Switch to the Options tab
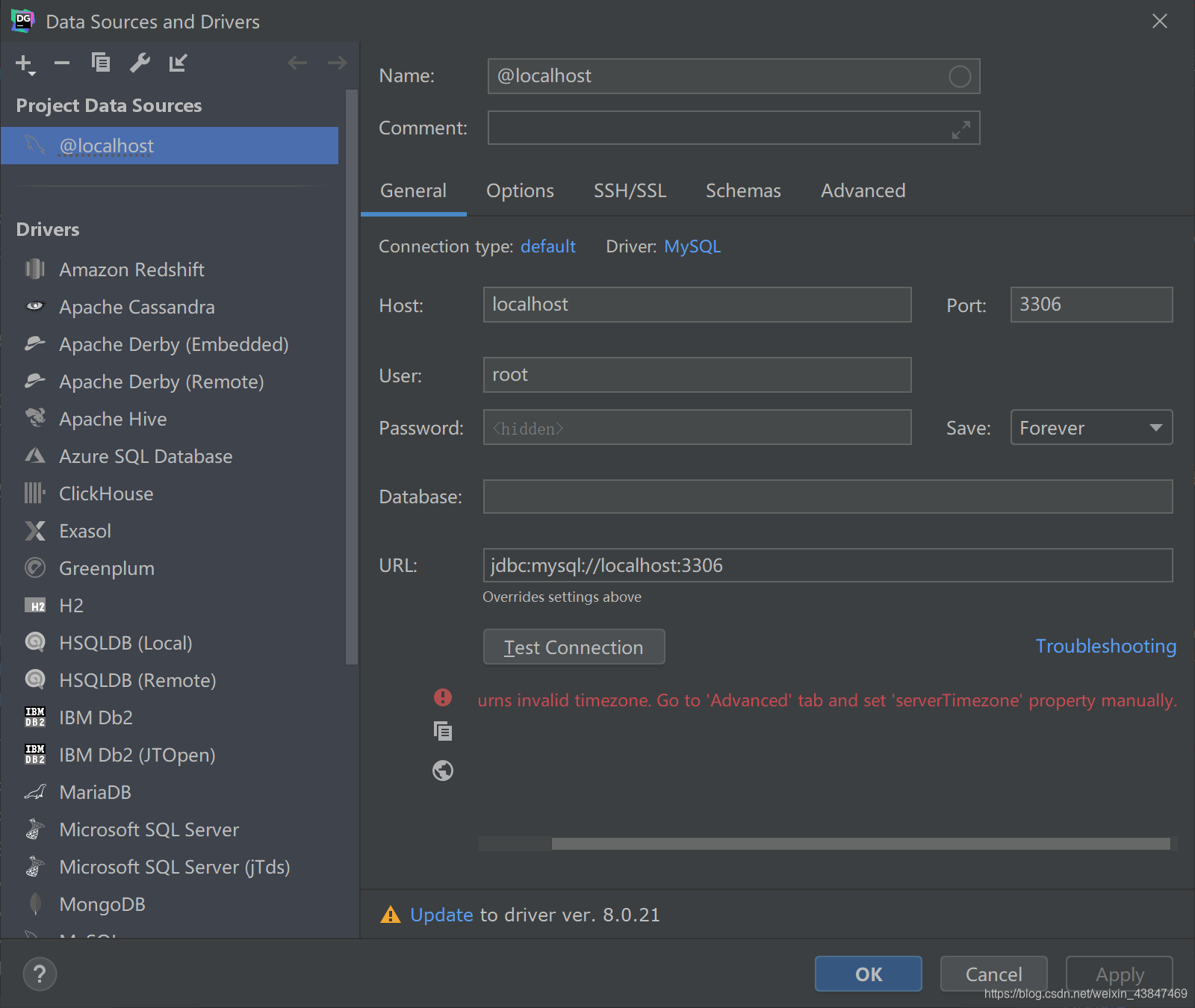 coord(520,191)
